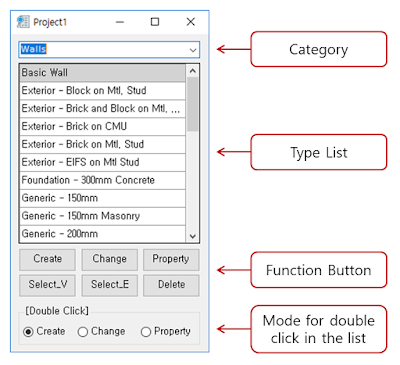Click the Create function button
The height and width of the screenshot is (365, 400).
coord(47,259)
